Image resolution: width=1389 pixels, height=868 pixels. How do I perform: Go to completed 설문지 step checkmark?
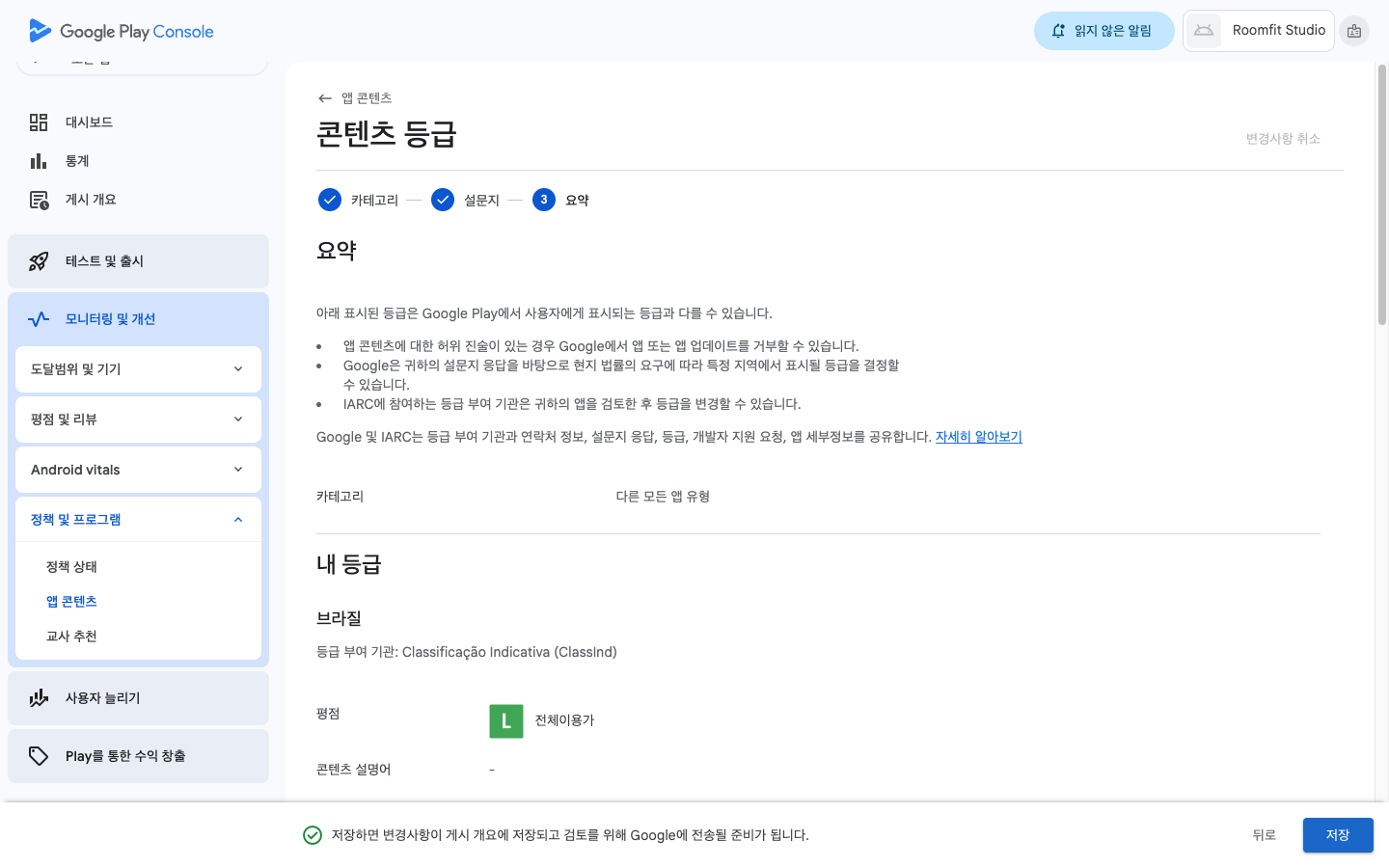pyautogui.click(x=443, y=200)
